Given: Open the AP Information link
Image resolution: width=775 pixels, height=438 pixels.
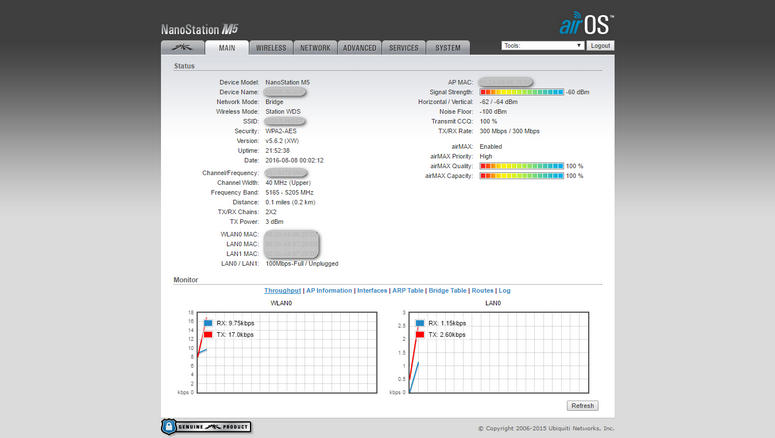Looking at the screenshot, I should click(x=329, y=290).
